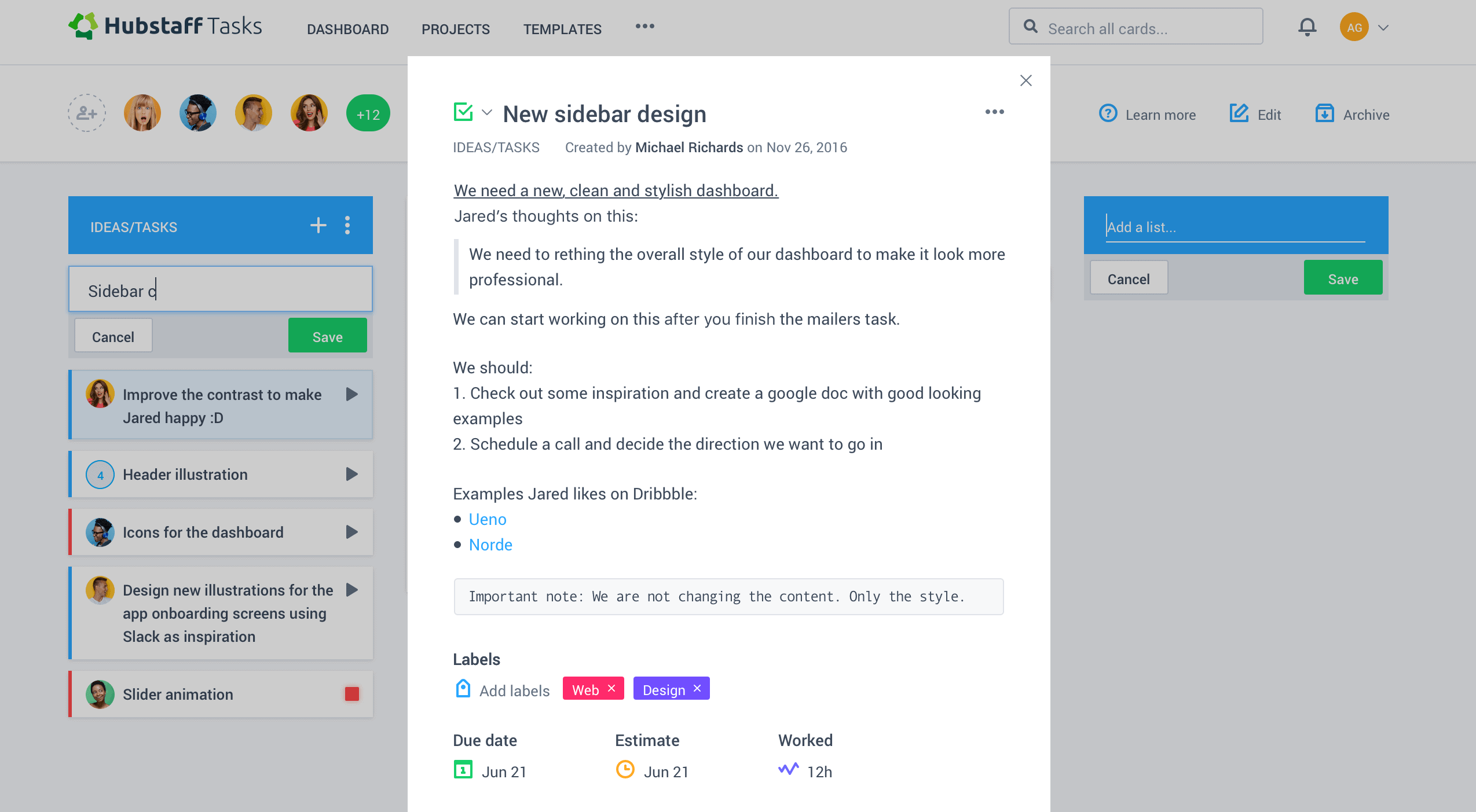Image resolution: width=1476 pixels, height=812 pixels.
Task: Click the Search all cards field
Action: tap(1136, 27)
